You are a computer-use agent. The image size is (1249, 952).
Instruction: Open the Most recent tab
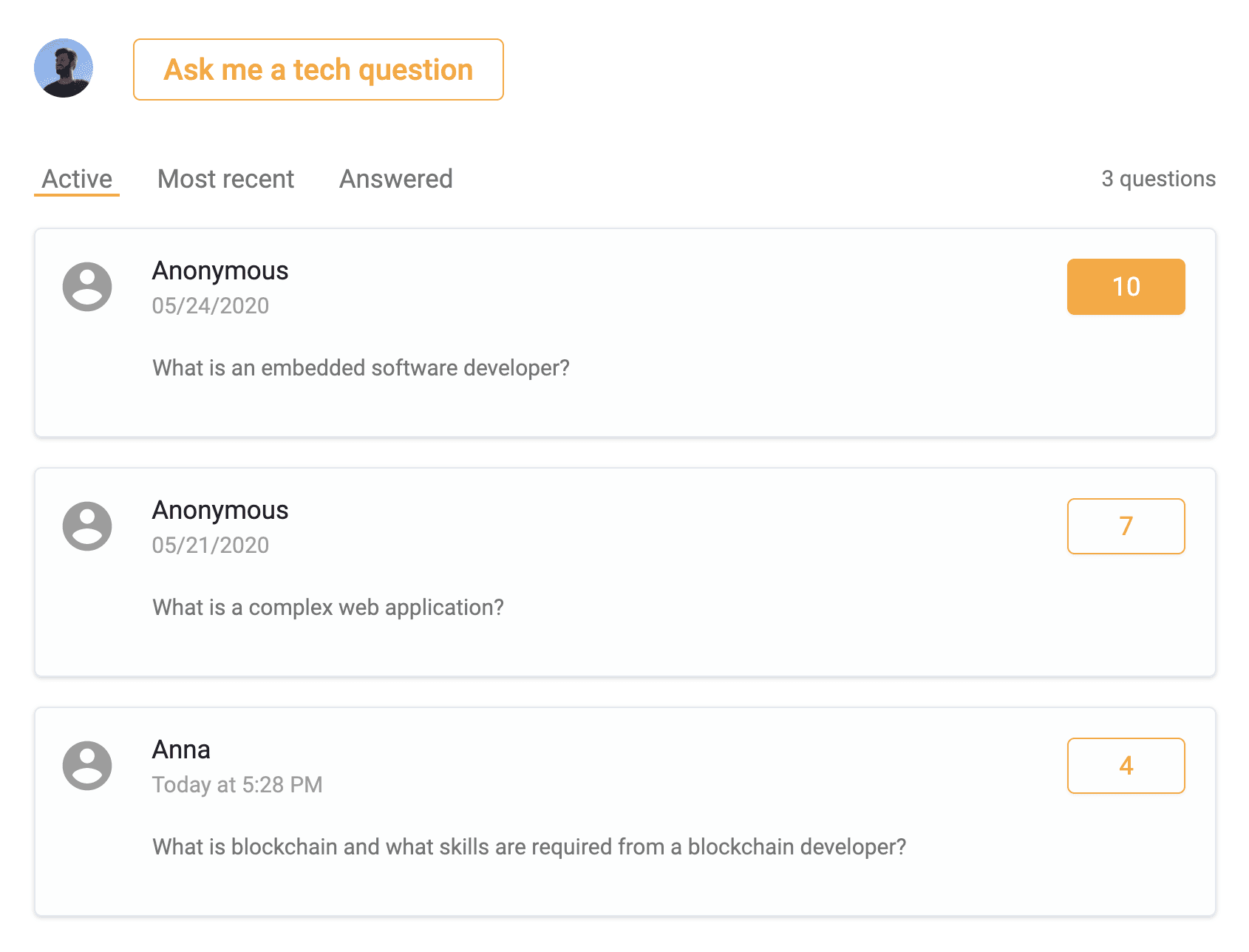point(225,179)
